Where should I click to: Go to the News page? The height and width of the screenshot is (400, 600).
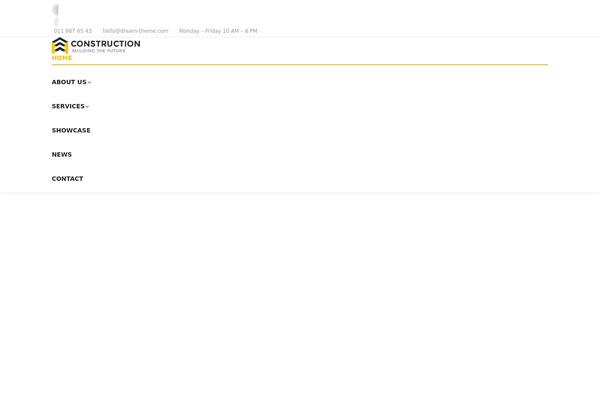(x=62, y=154)
